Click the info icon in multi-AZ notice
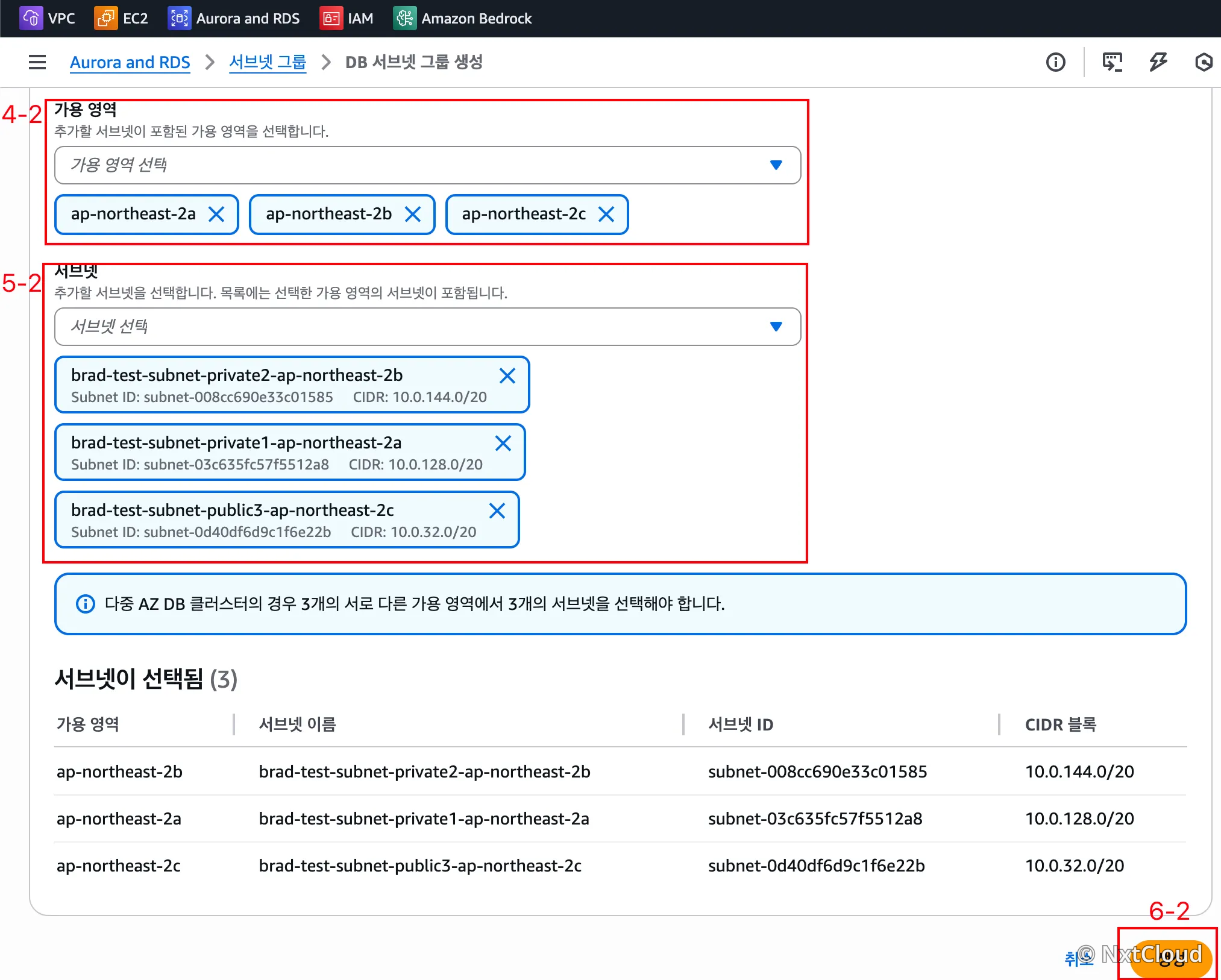Viewport: 1221px width, 980px height. tap(86, 603)
